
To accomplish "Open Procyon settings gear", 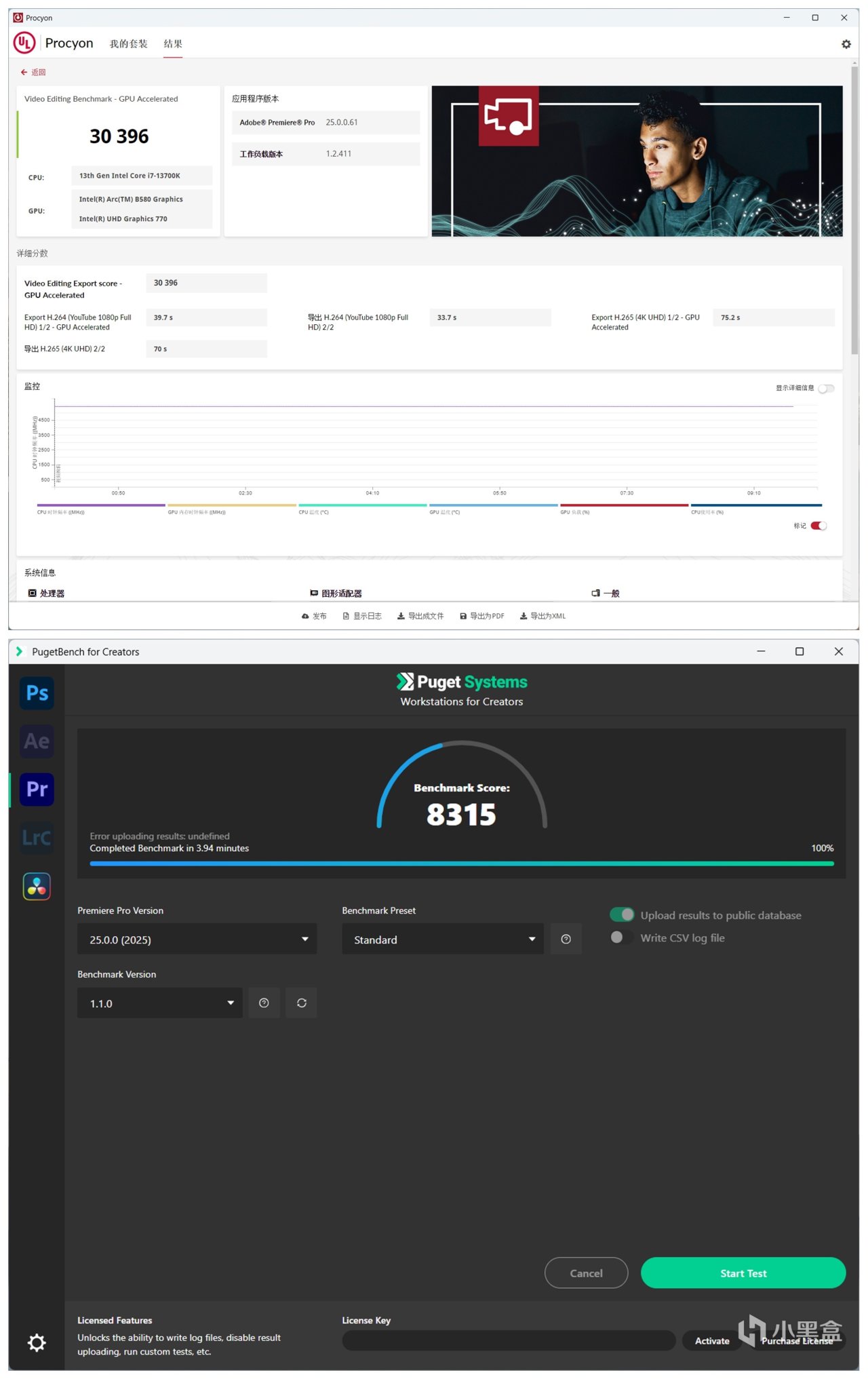I will (x=846, y=44).
